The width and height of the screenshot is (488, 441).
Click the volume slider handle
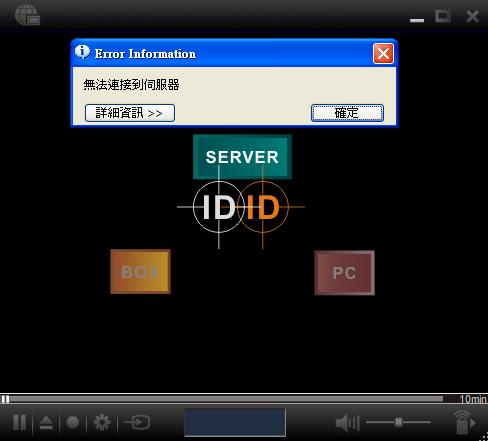(x=398, y=422)
